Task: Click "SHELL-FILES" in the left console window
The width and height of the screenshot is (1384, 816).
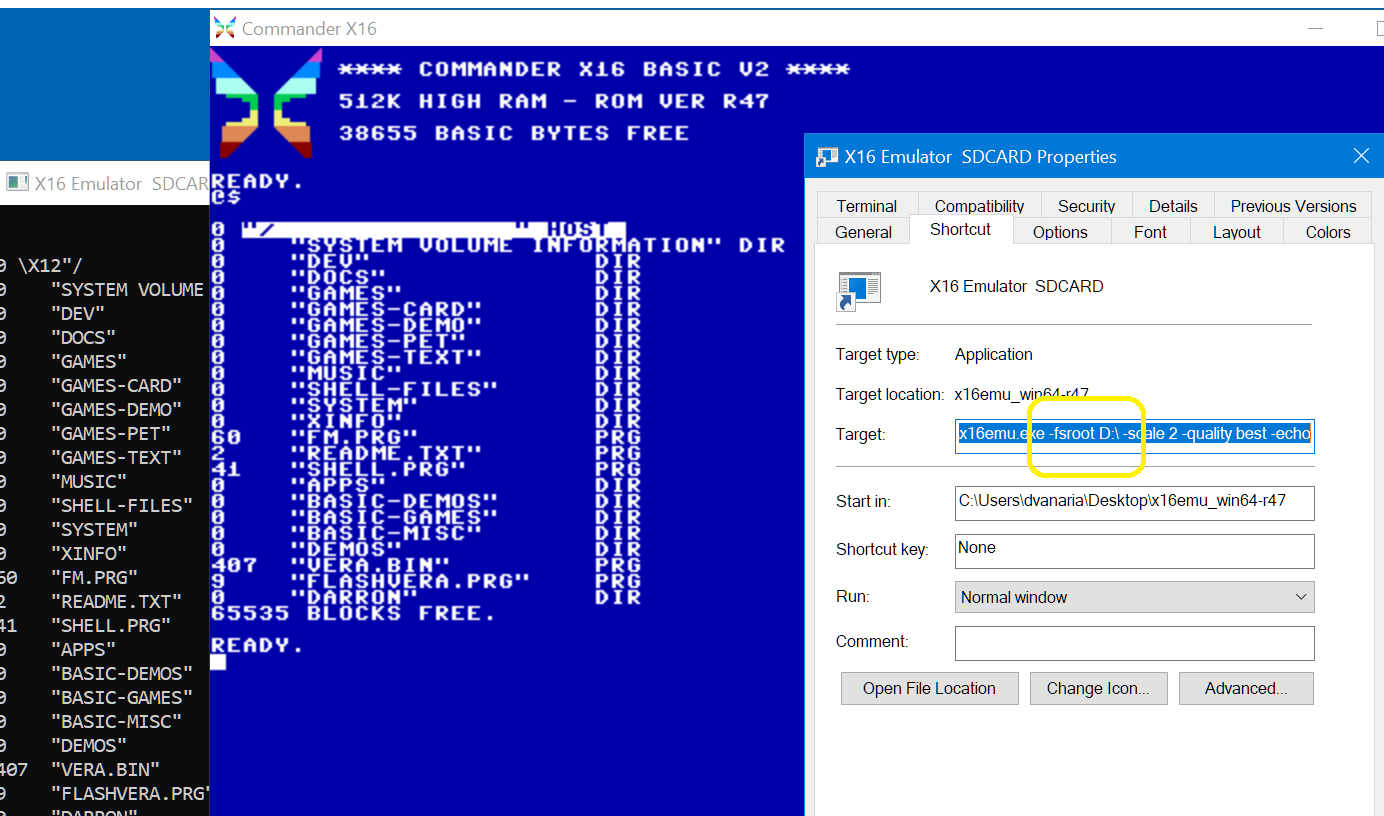Action: (x=122, y=505)
